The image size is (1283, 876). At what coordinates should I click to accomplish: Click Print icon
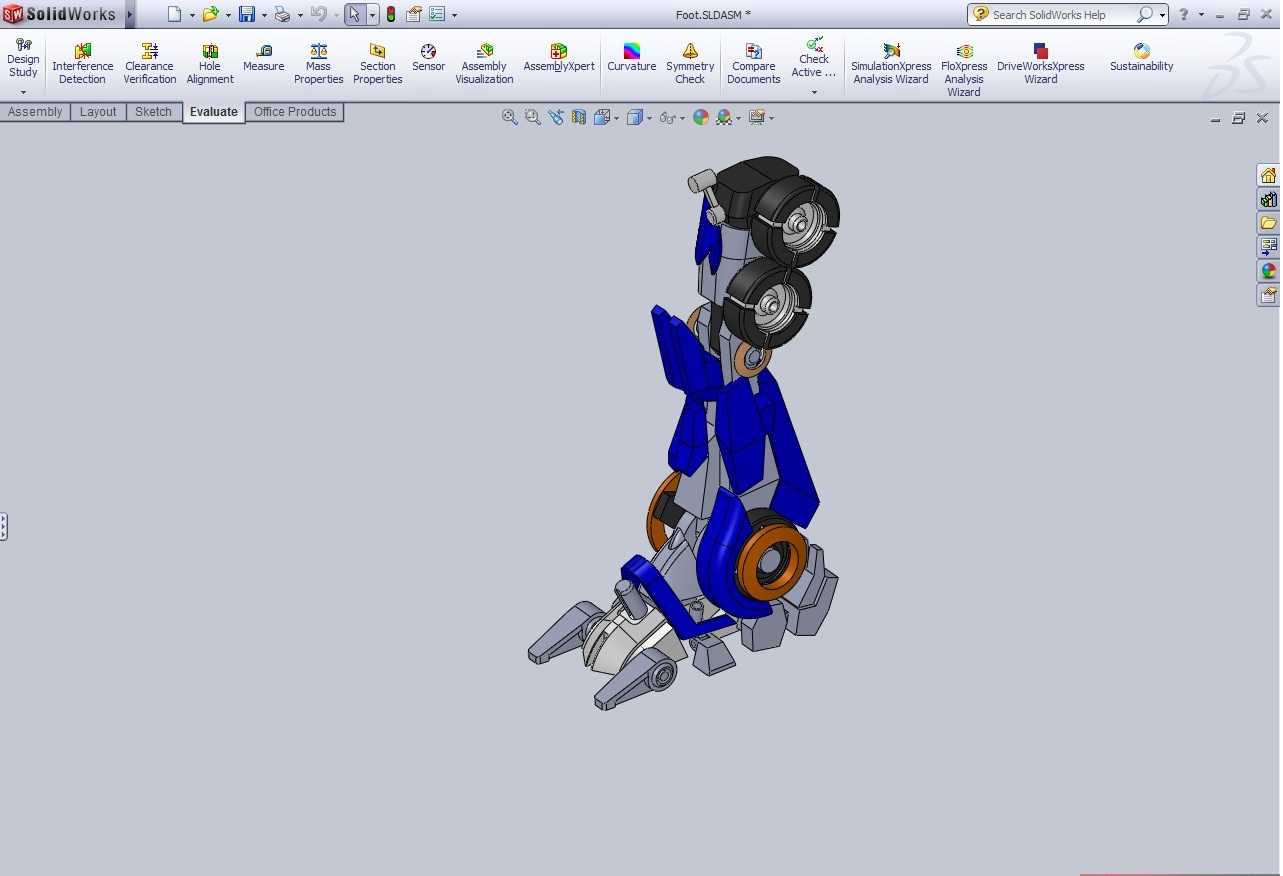click(x=282, y=14)
